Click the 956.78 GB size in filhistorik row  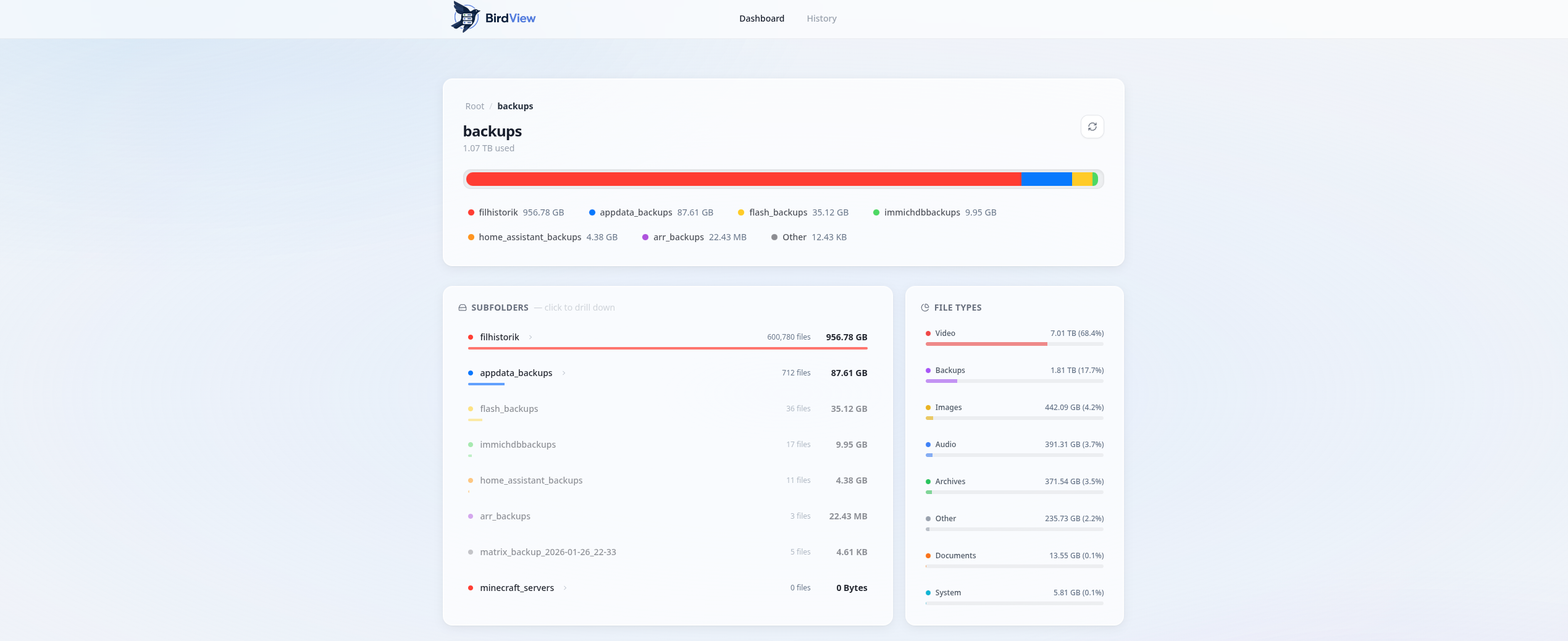click(847, 337)
